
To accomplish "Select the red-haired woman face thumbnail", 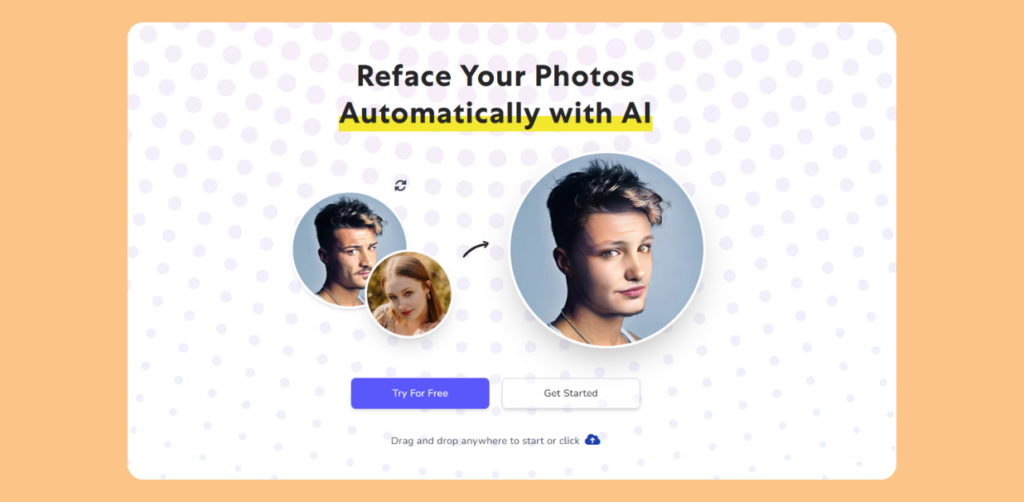I will pyautogui.click(x=409, y=294).
